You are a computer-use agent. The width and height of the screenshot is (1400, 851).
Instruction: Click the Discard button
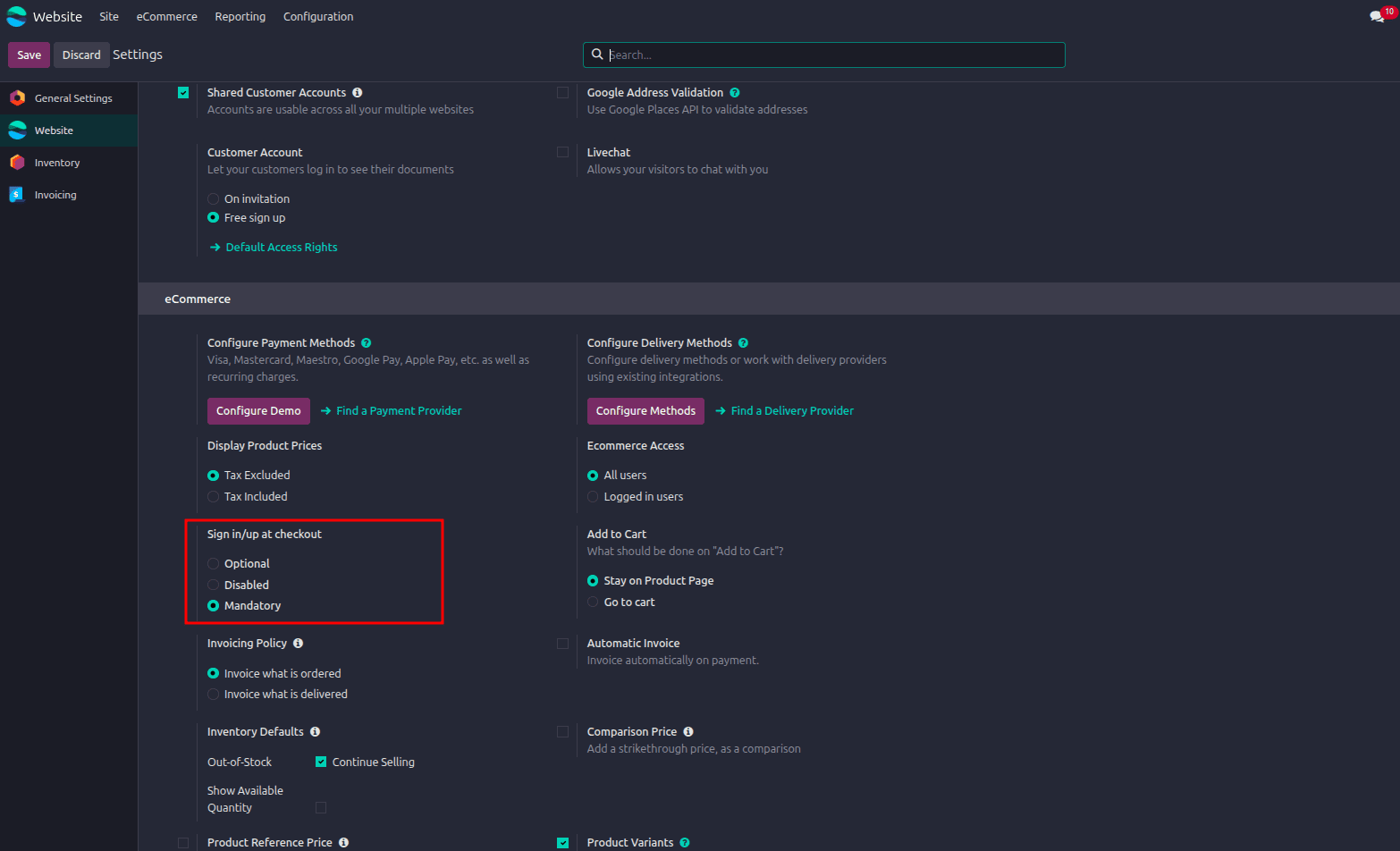point(81,55)
